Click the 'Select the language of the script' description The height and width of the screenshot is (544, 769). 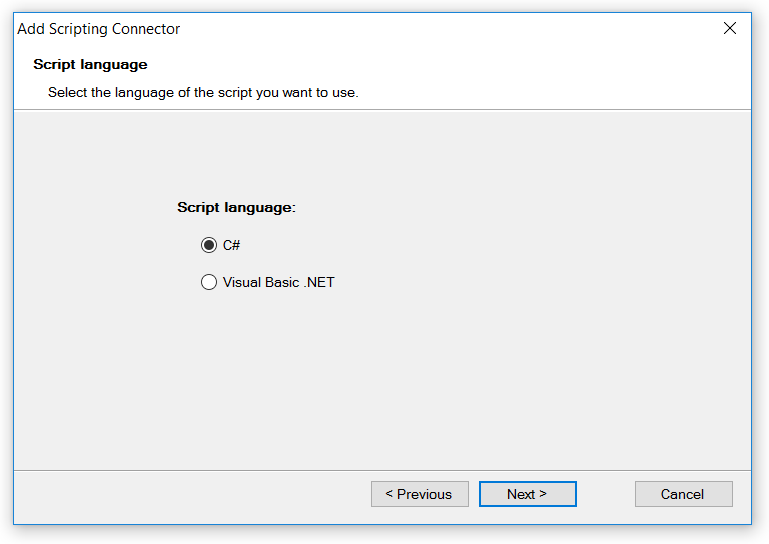[x=203, y=92]
